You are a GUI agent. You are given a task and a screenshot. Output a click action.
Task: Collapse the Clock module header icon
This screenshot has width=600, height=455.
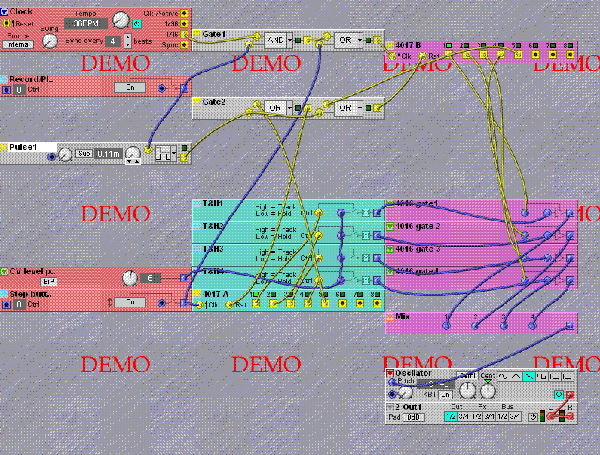4,12
